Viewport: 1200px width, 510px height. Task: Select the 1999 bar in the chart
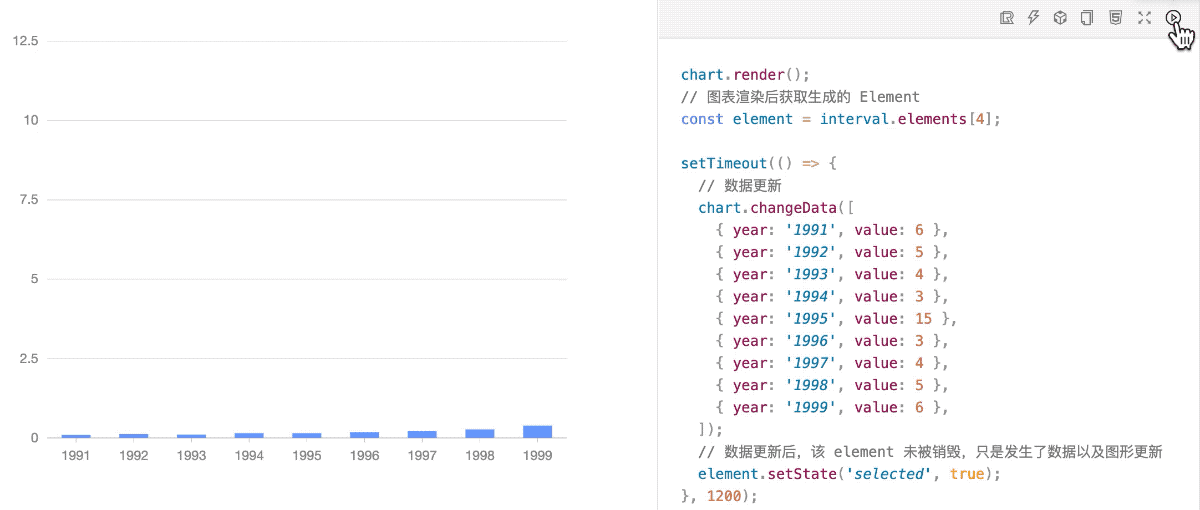coord(538,432)
